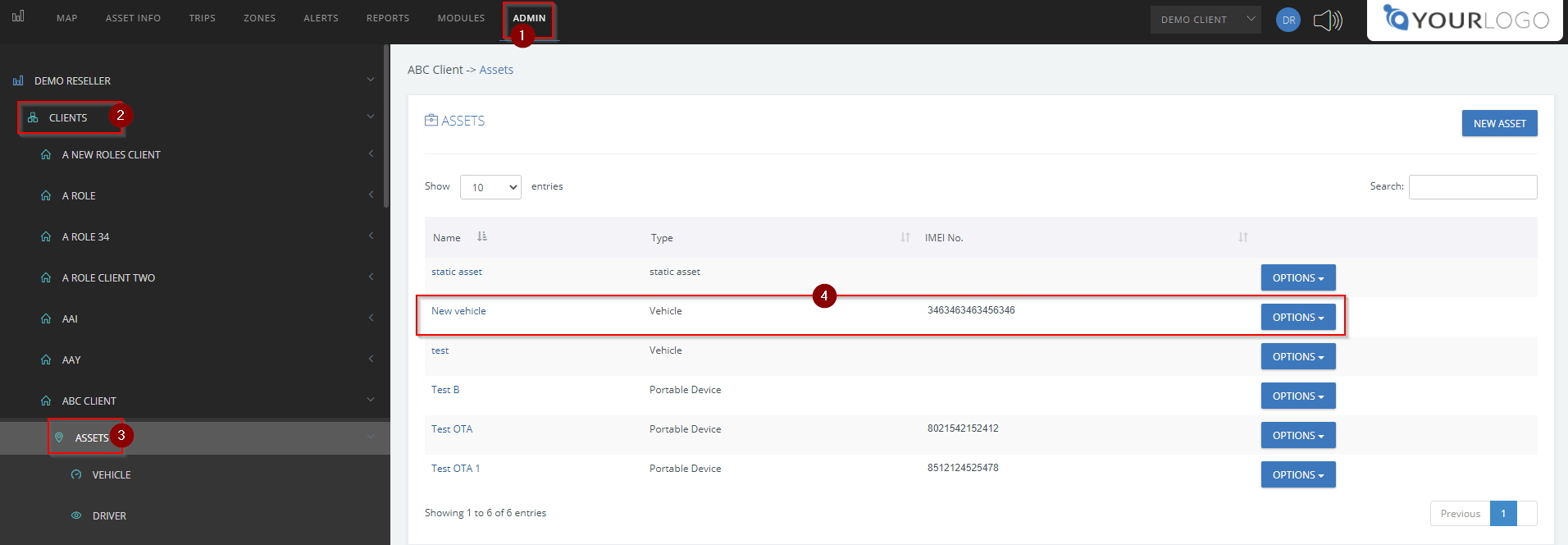Sort by Name column icon
The height and width of the screenshot is (545, 1568).
point(482,236)
